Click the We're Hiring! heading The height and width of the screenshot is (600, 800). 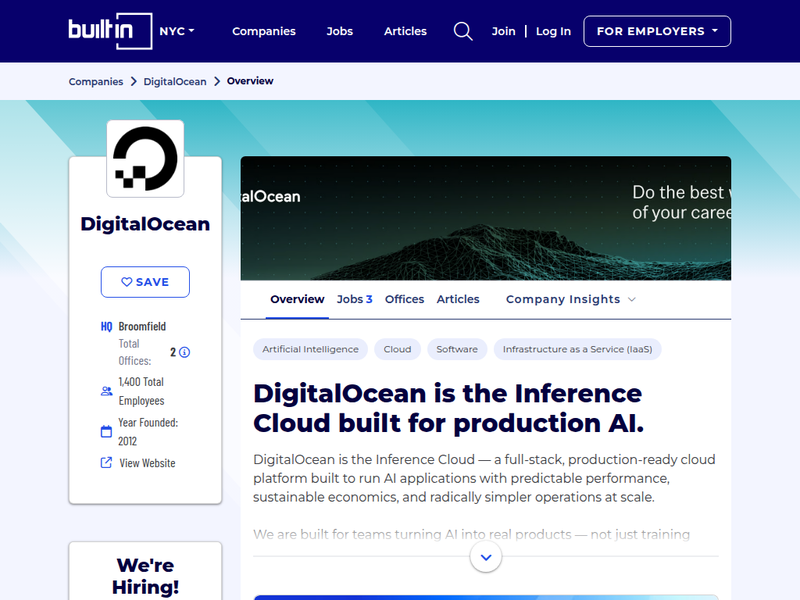145,576
